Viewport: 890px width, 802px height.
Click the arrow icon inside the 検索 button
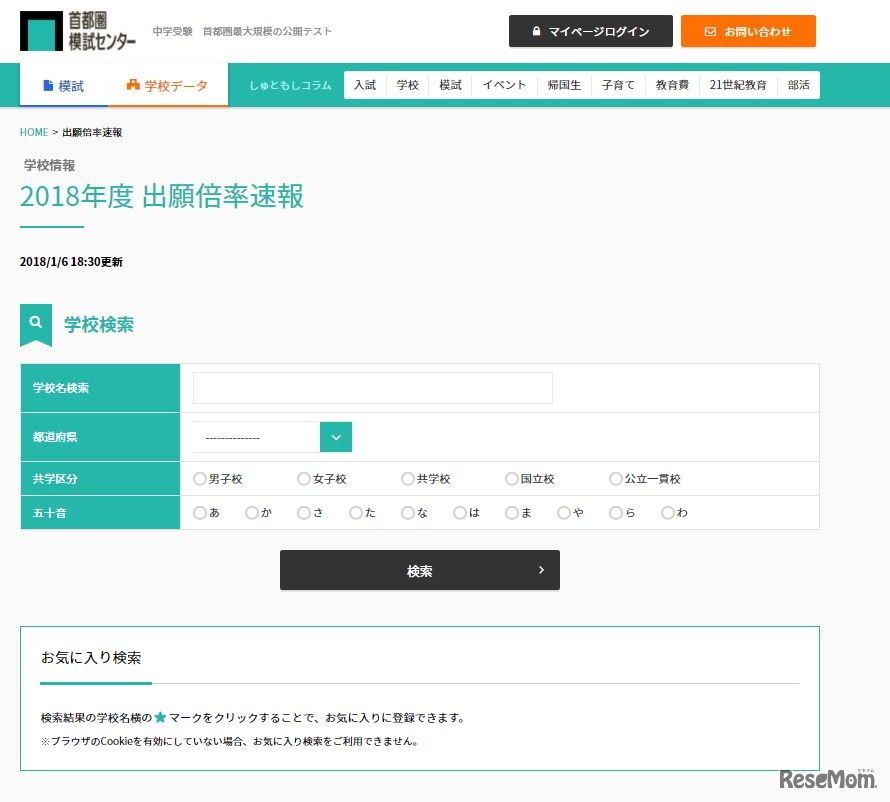click(541, 570)
